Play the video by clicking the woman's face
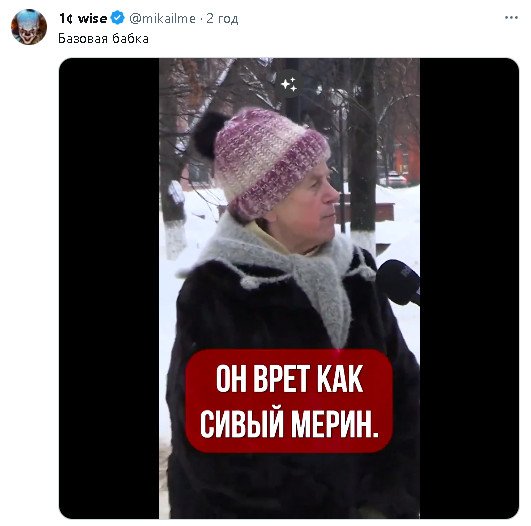Screen dimensions: 531x526 coord(305,208)
